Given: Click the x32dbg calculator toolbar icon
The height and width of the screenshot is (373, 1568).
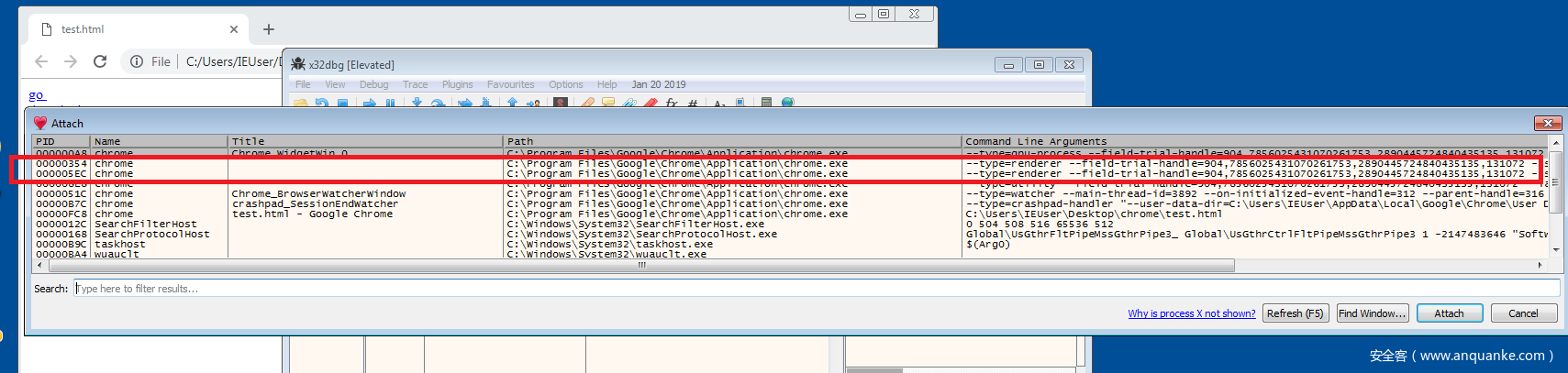Looking at the screenshot, I should 766,104.
